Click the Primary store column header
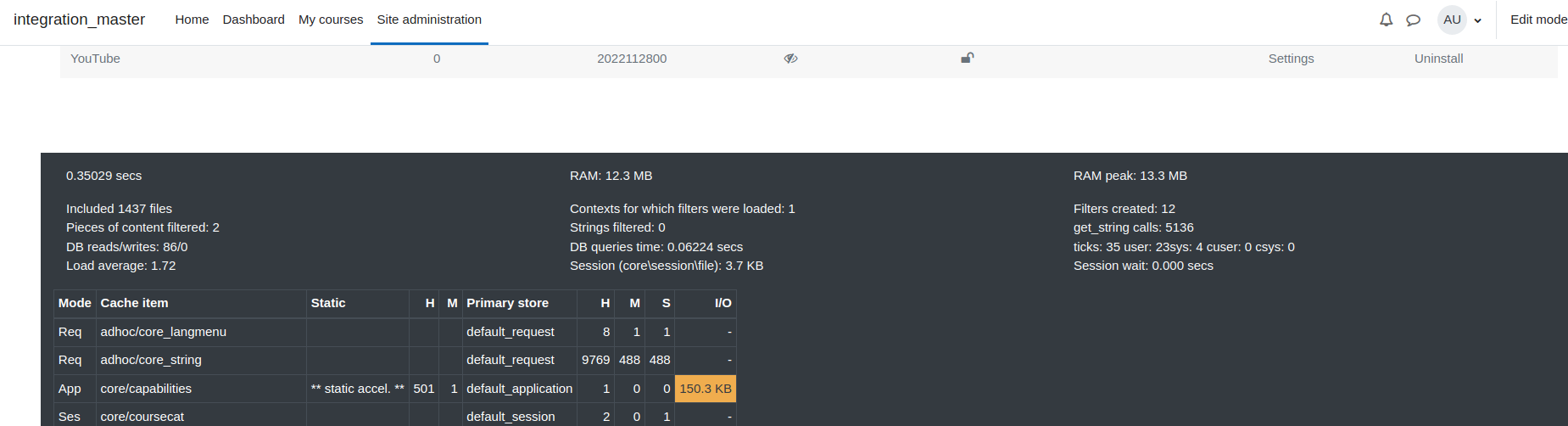 pyautogui.click(x=507, y=303)
